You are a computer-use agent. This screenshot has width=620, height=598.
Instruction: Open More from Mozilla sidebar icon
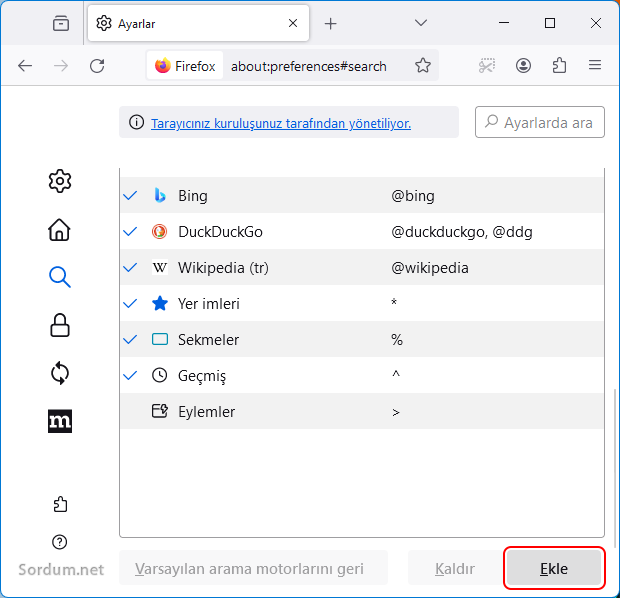[x=60, y=421]
